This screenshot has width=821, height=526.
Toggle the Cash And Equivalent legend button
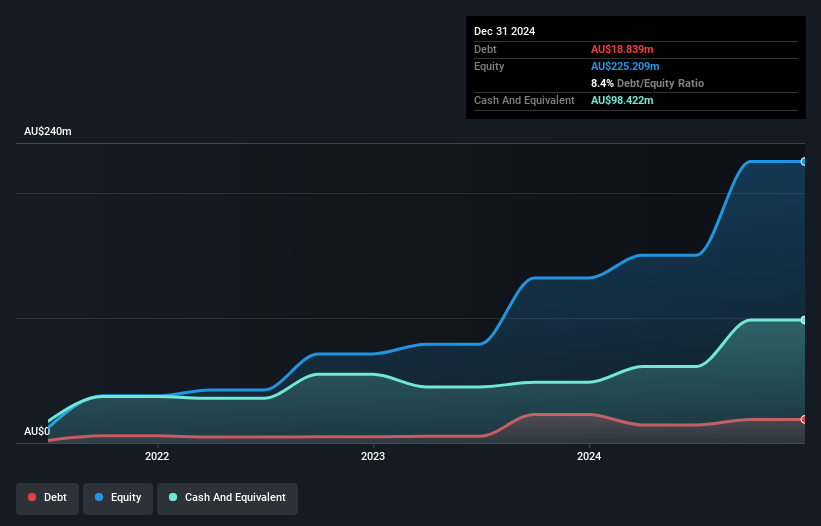227,498
